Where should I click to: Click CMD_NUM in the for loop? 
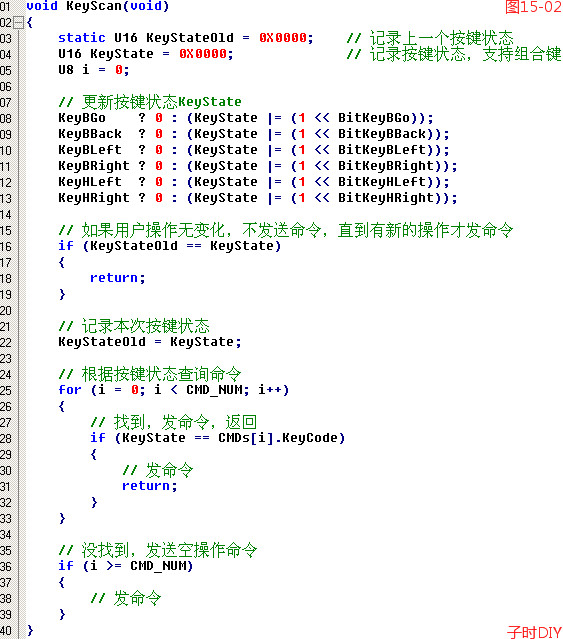click(214, 390)
